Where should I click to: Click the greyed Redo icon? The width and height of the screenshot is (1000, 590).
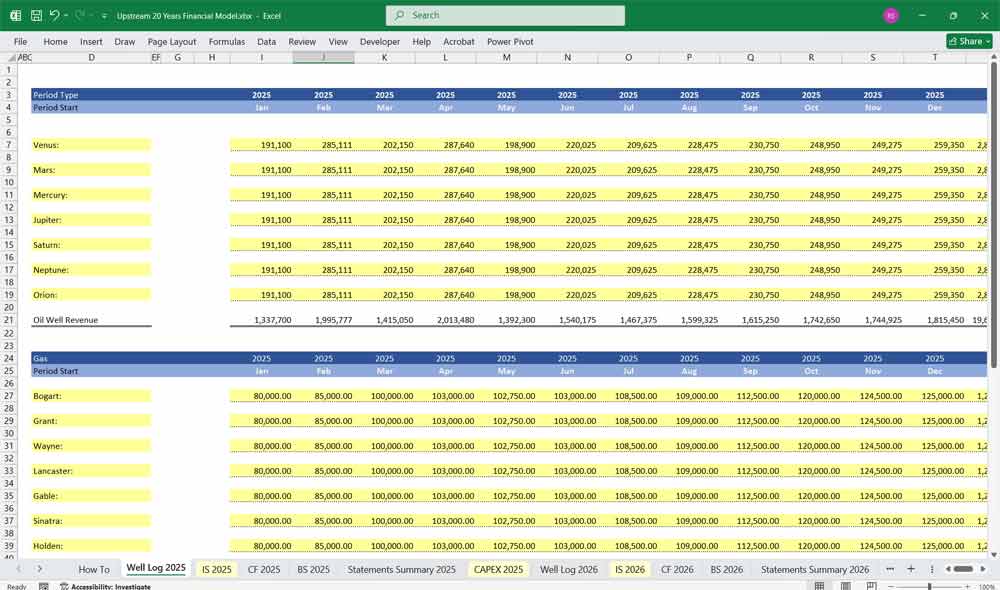(79, 15)
